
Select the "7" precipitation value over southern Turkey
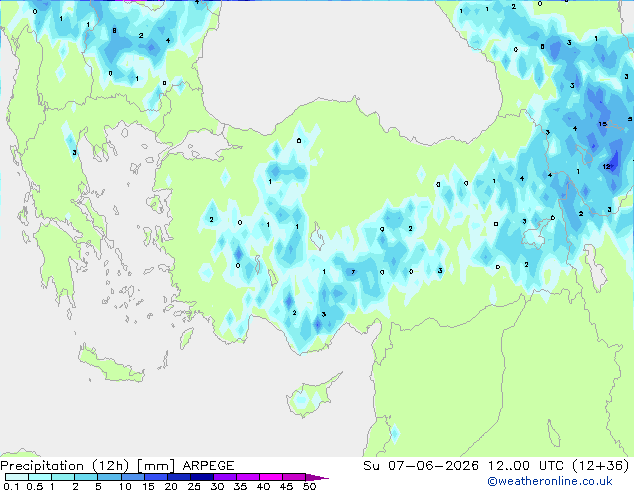(353, 272)
